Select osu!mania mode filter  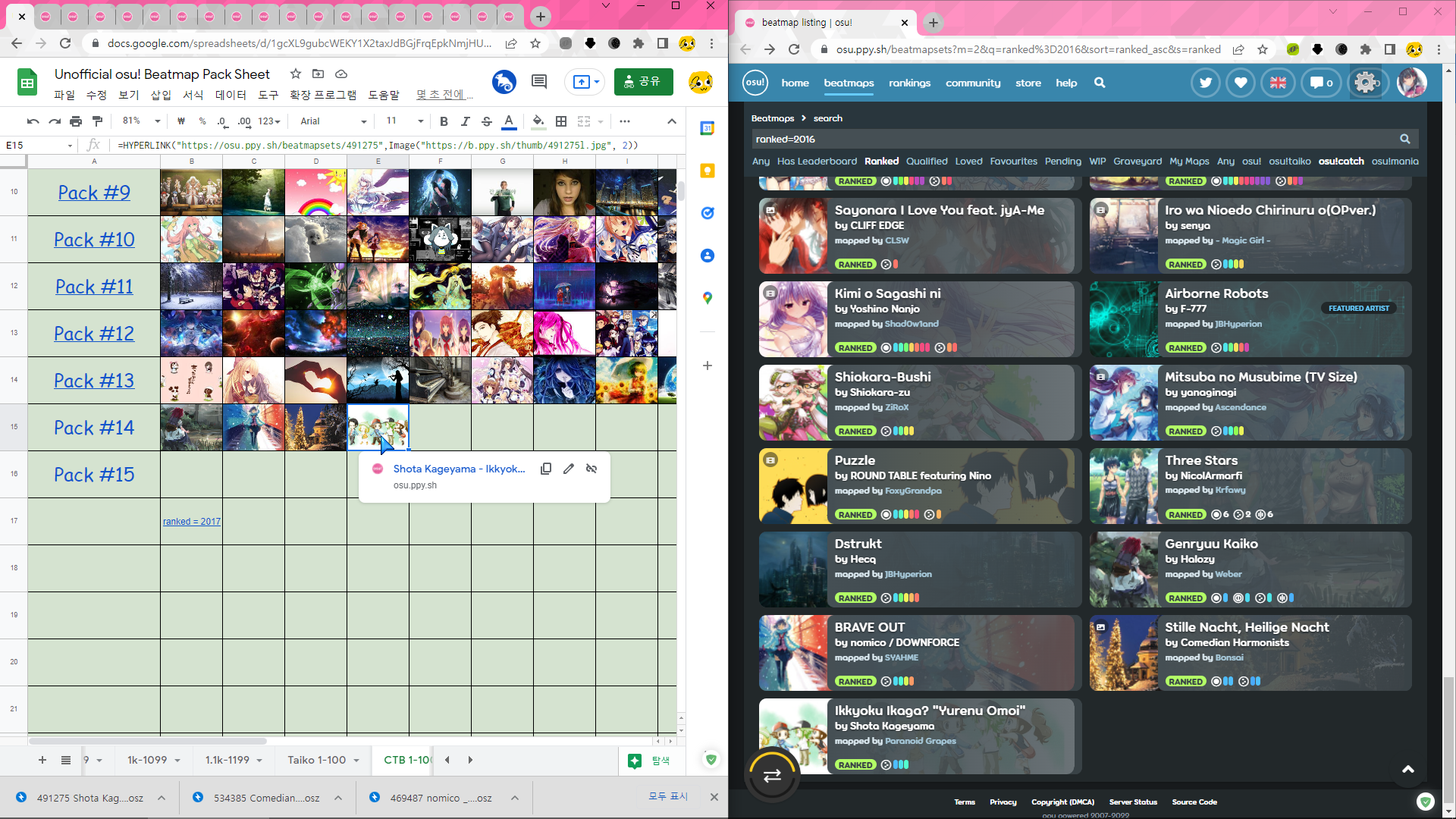click(1395, 162)
